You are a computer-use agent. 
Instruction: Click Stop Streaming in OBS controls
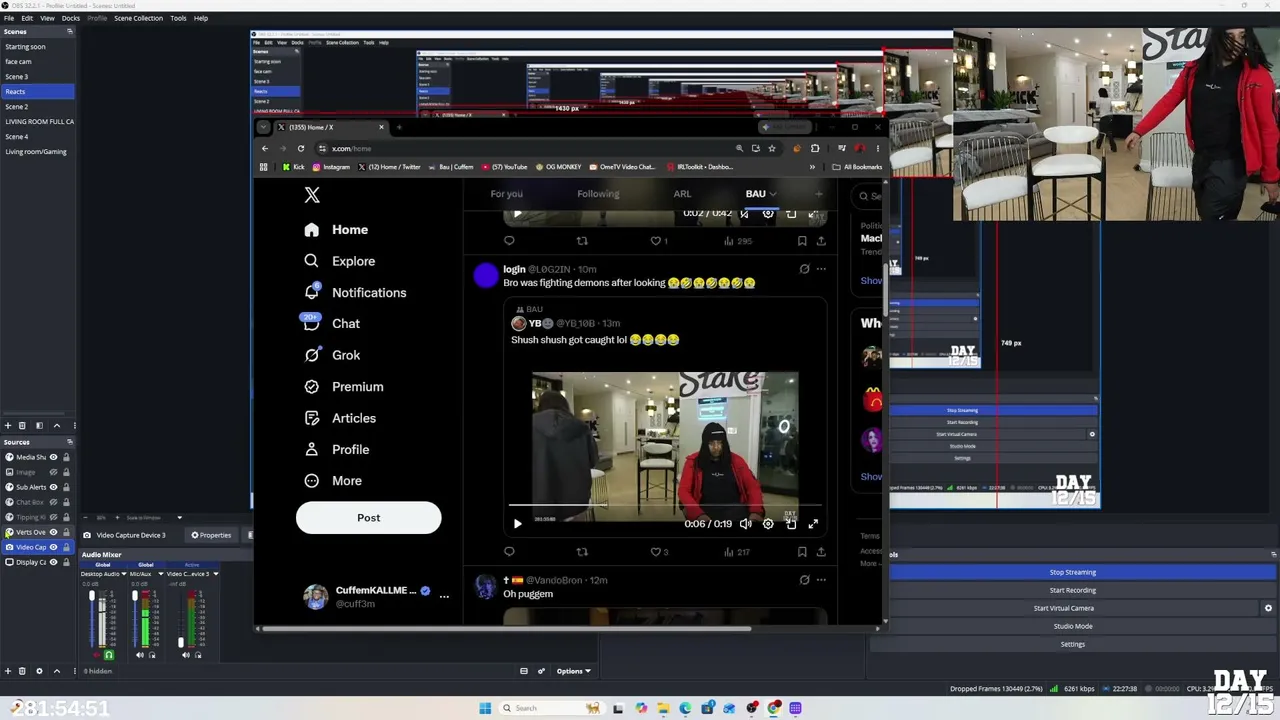point(1072,572)
